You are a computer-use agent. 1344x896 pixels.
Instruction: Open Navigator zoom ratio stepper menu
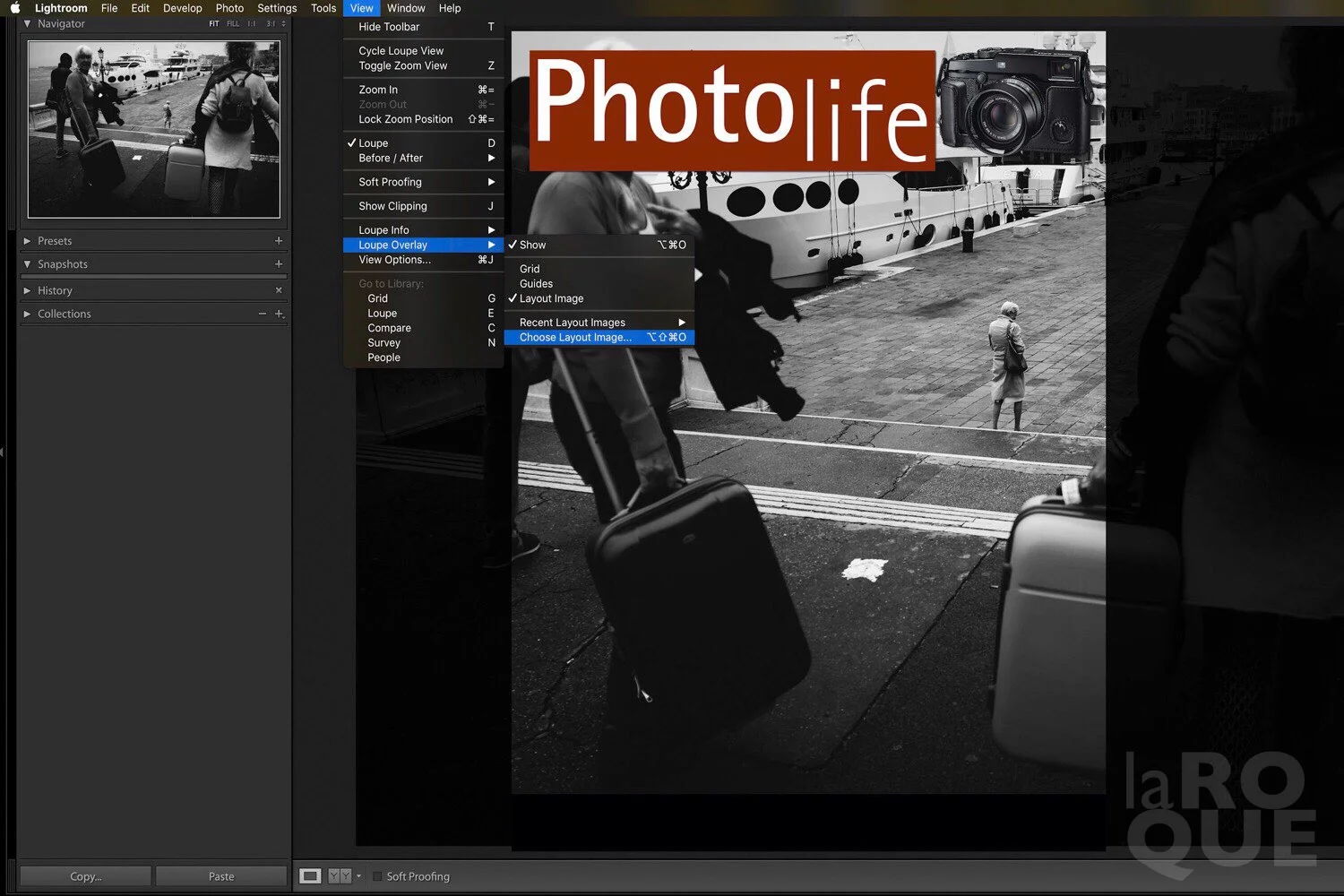tap(284, 24)
